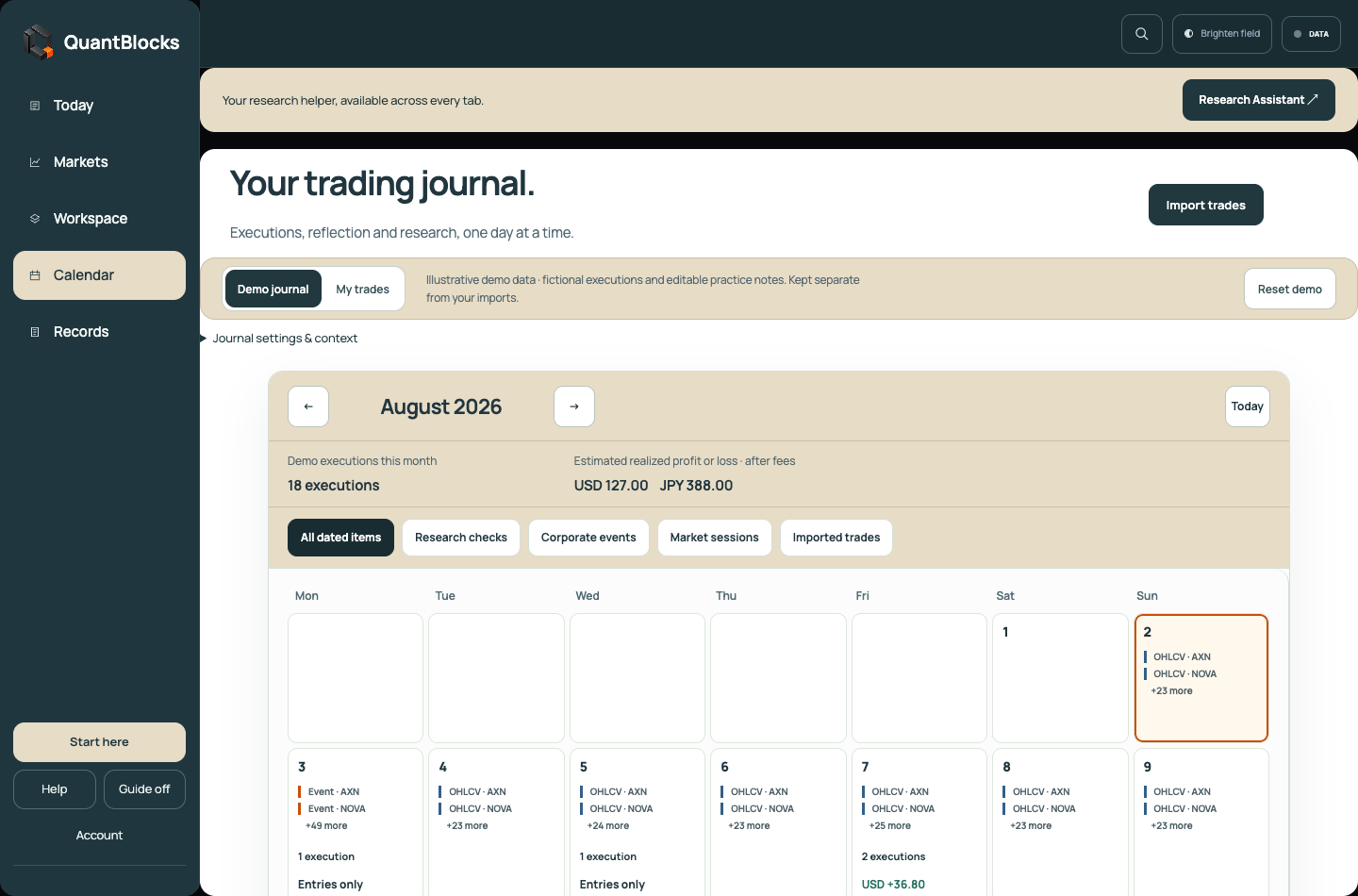Open OHLCV · AXN entry on August 2
Image resolution: width=1358 pixels, height=896 pixels.
coord(1181,657)
